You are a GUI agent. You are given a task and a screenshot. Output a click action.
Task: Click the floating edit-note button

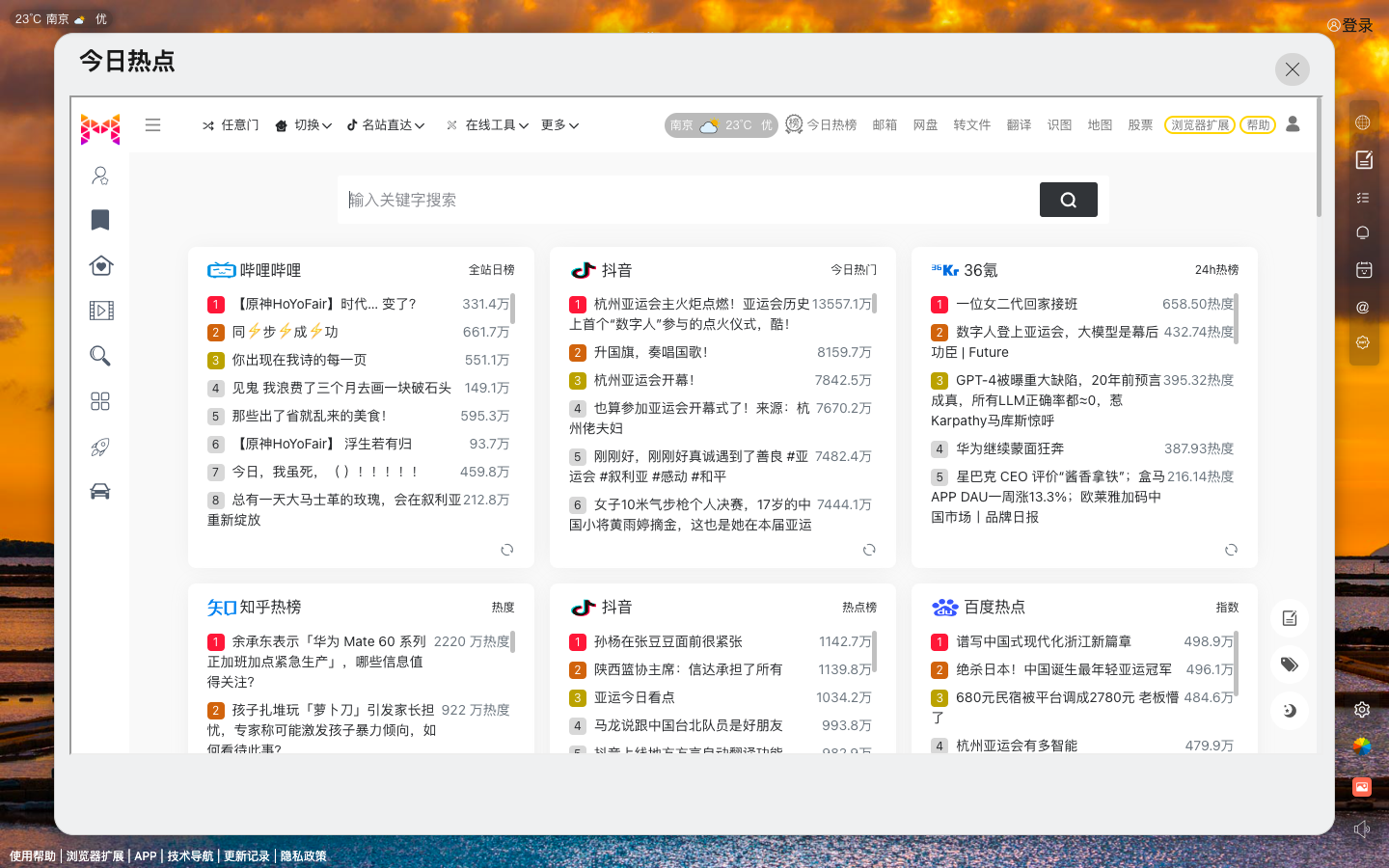click(1289, 618)
